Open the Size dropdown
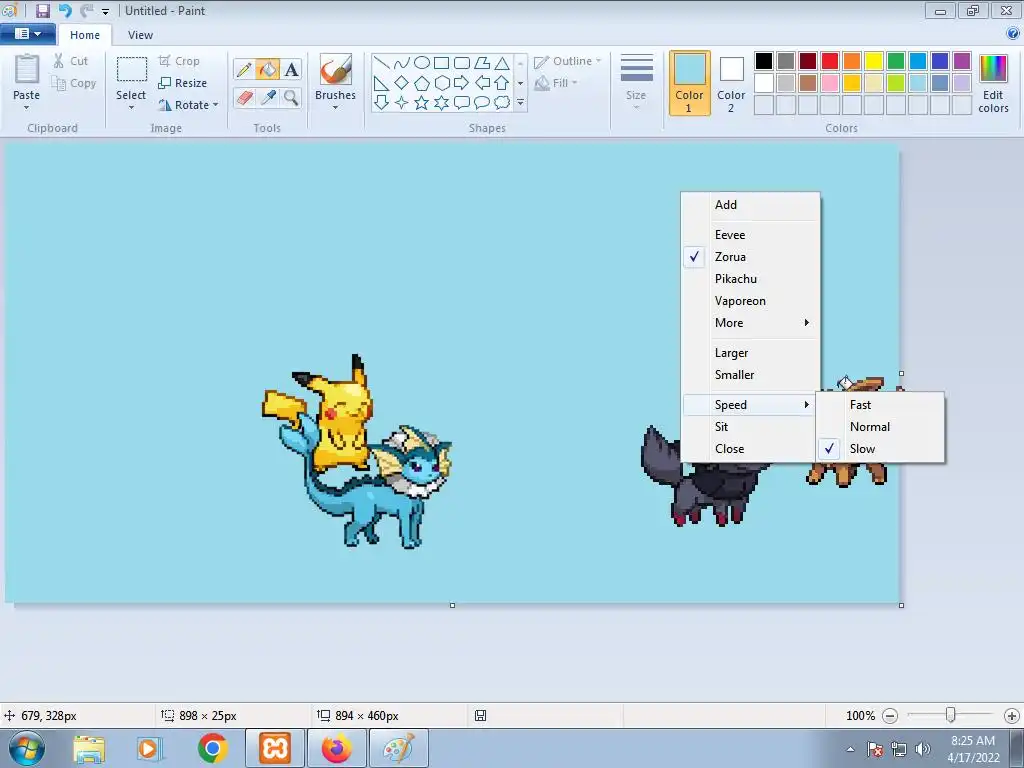Screen dimensions: 1024x768 point(636,83)
